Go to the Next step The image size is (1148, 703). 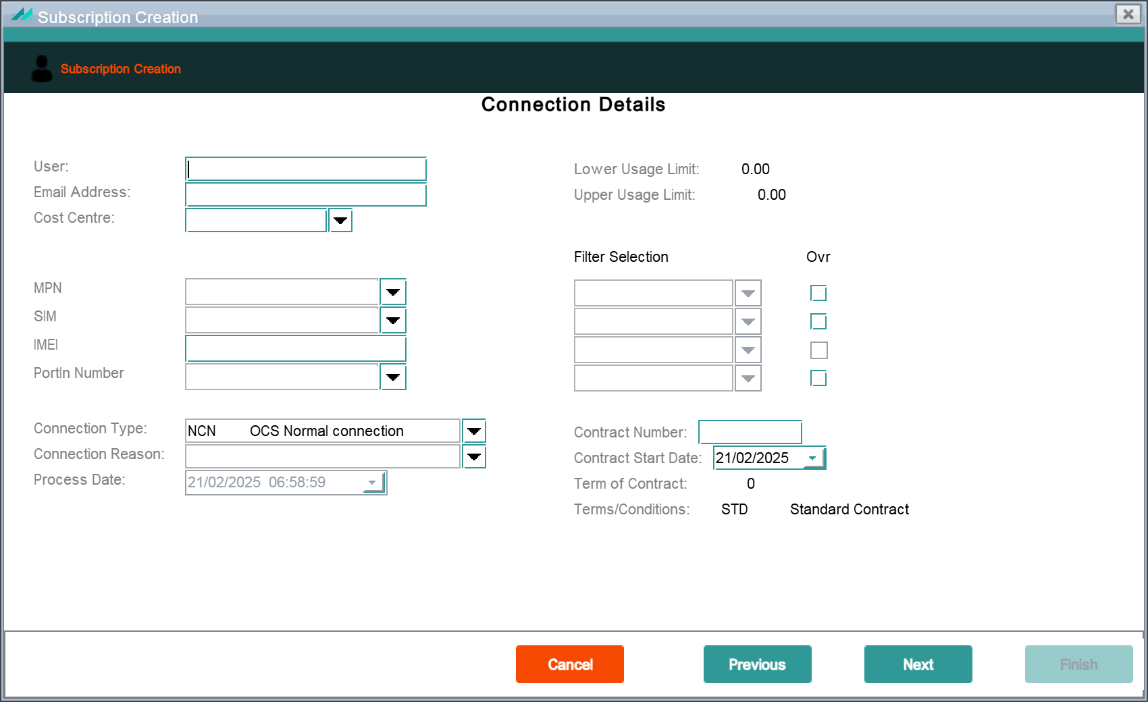[x=918, y=664]
